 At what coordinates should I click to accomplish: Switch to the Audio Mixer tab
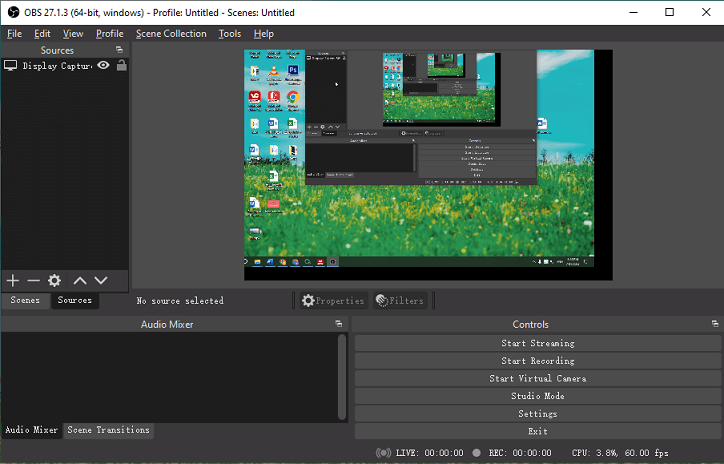(31, 430)
